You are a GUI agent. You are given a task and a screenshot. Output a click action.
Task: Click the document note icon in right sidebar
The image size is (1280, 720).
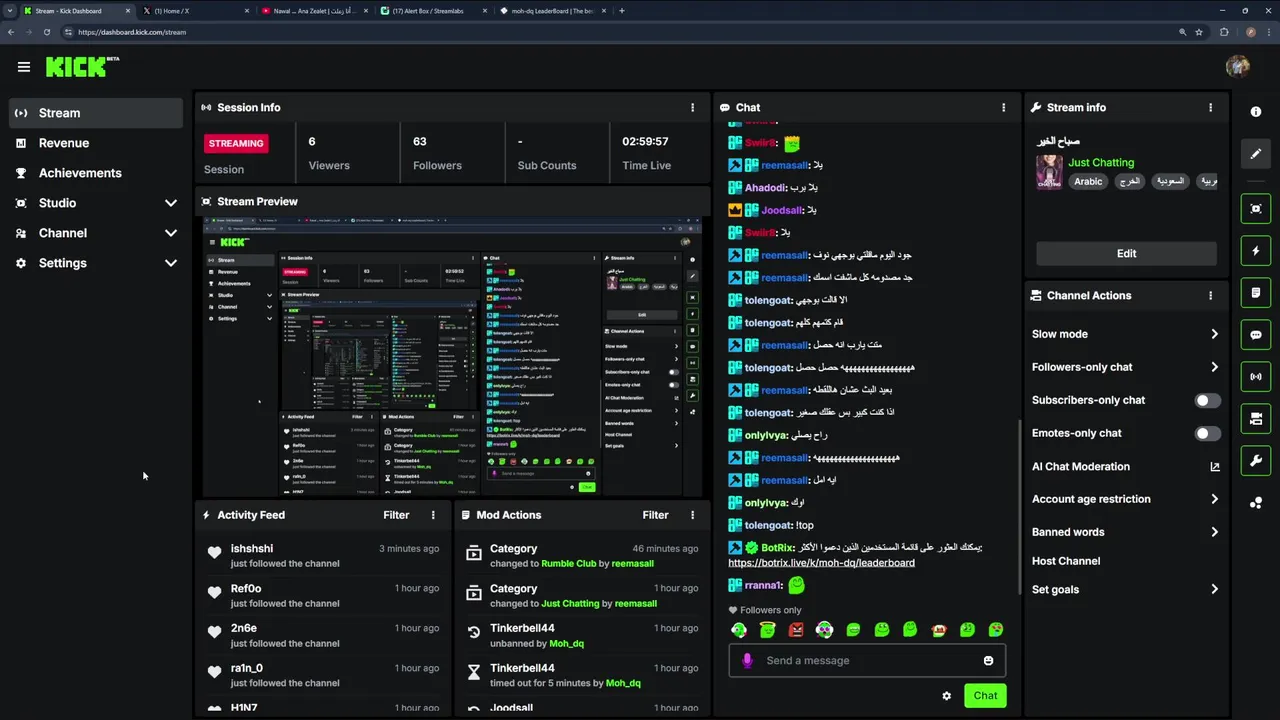click(1256, 293)
